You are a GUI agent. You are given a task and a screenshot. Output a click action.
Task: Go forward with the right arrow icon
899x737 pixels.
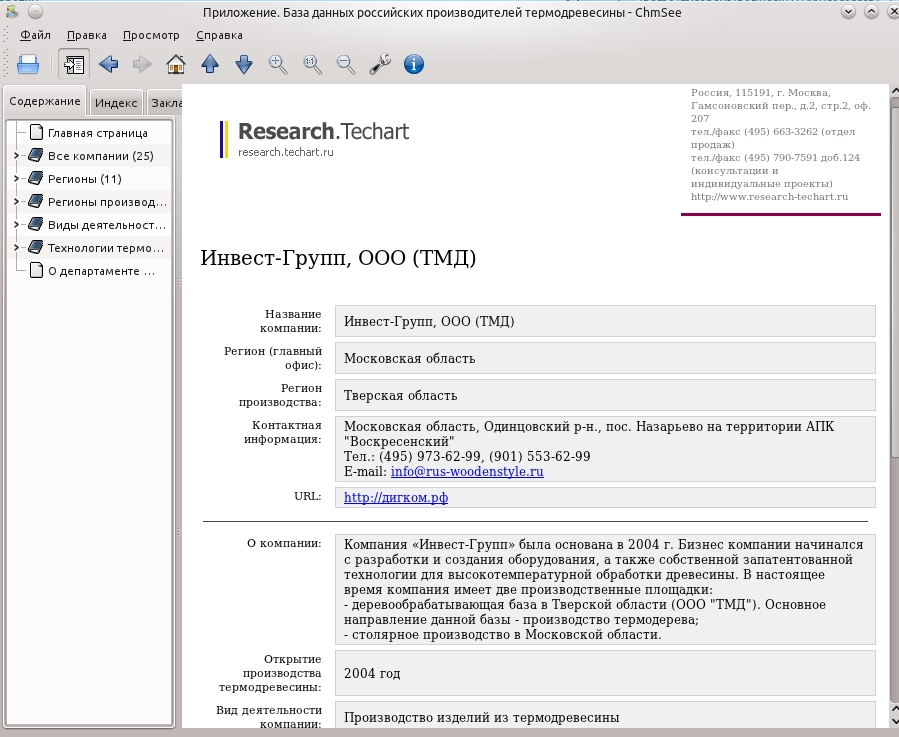(x=142, y=64)
